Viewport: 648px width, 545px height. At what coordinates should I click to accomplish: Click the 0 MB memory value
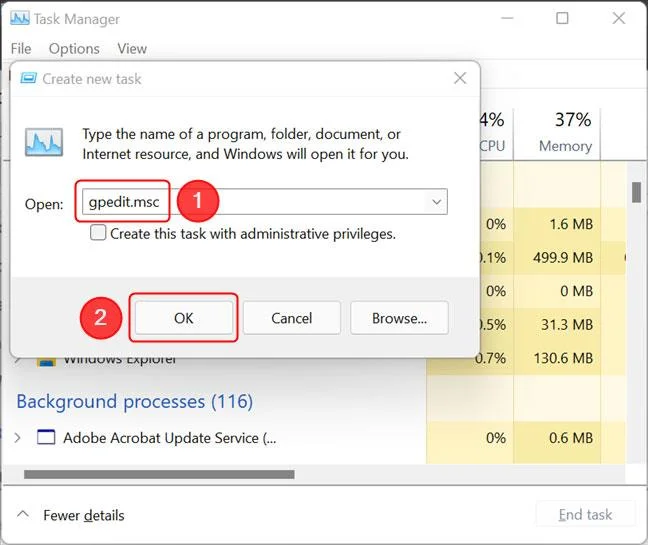click(x=577, y=291)
